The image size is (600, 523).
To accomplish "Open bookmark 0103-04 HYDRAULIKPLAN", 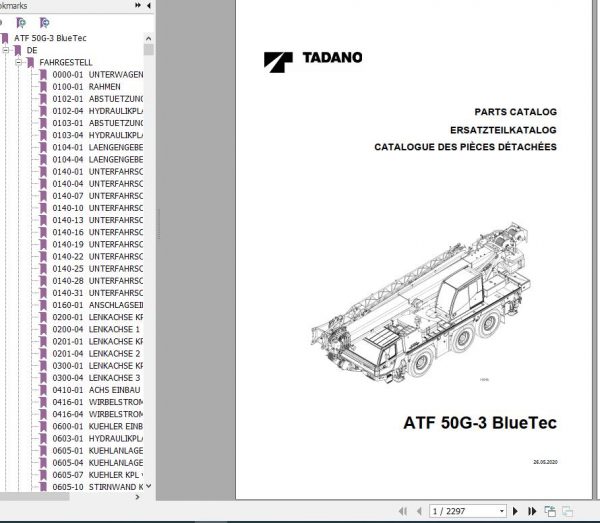I will point(98,135).
